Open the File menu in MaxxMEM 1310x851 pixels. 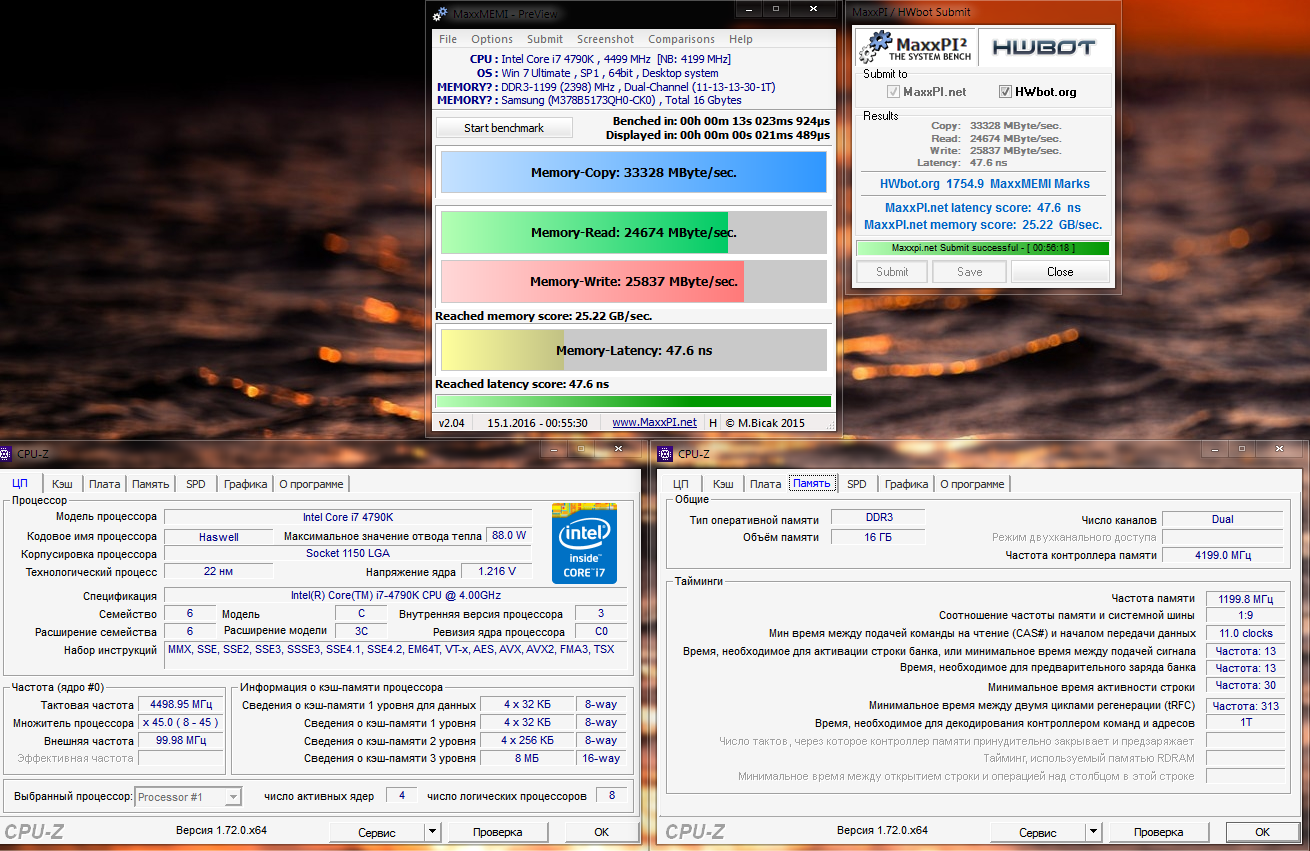tap(448, 39)
